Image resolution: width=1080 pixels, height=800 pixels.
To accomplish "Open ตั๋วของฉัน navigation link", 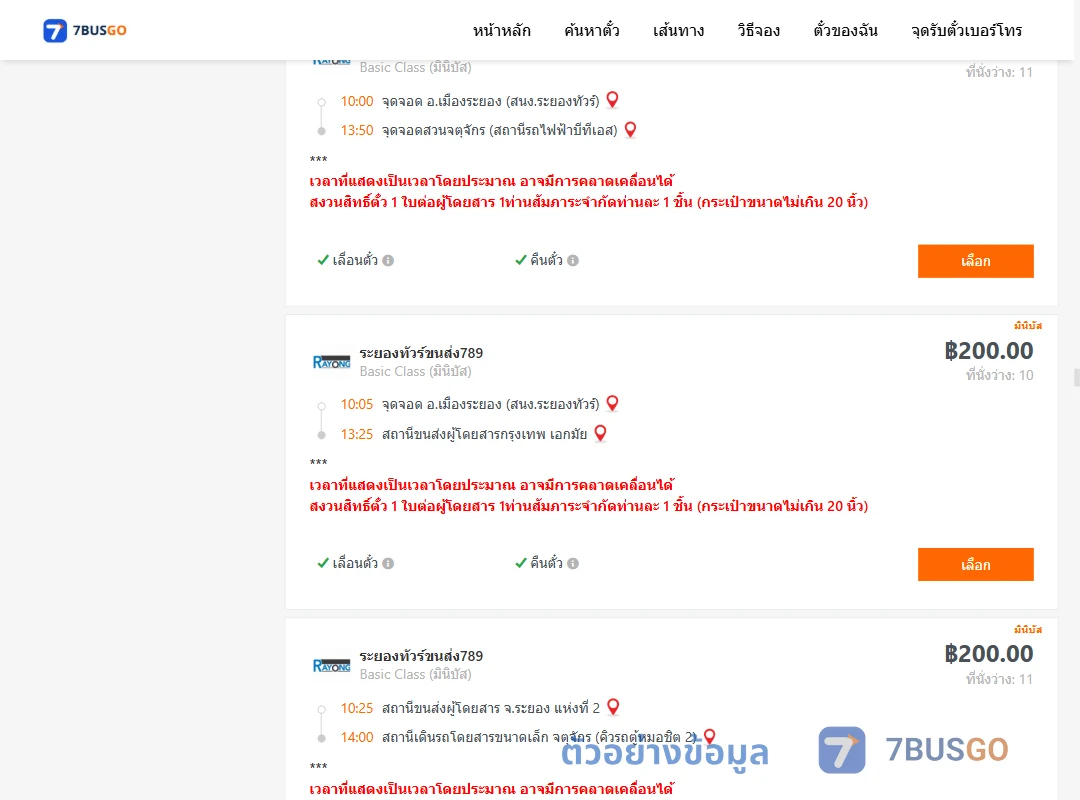I will pos(845,30).
